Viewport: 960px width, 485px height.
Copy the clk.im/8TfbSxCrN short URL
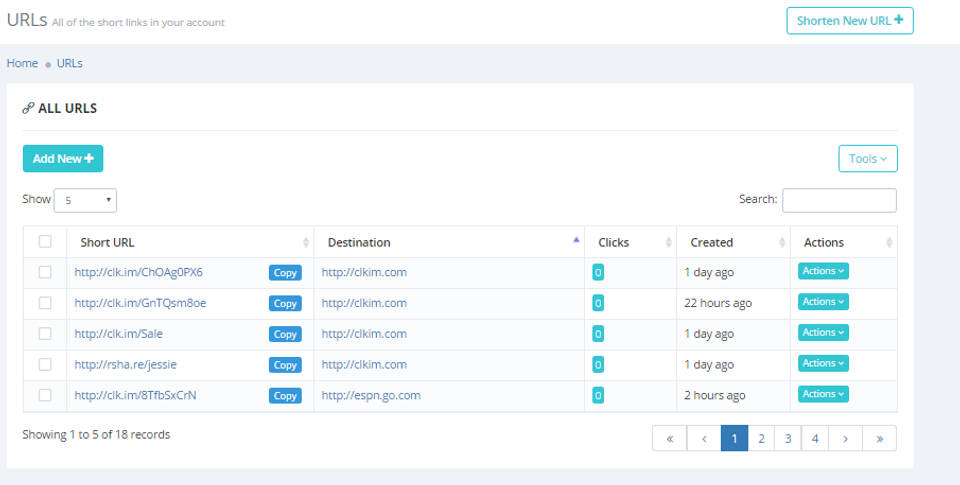point(285,396)
